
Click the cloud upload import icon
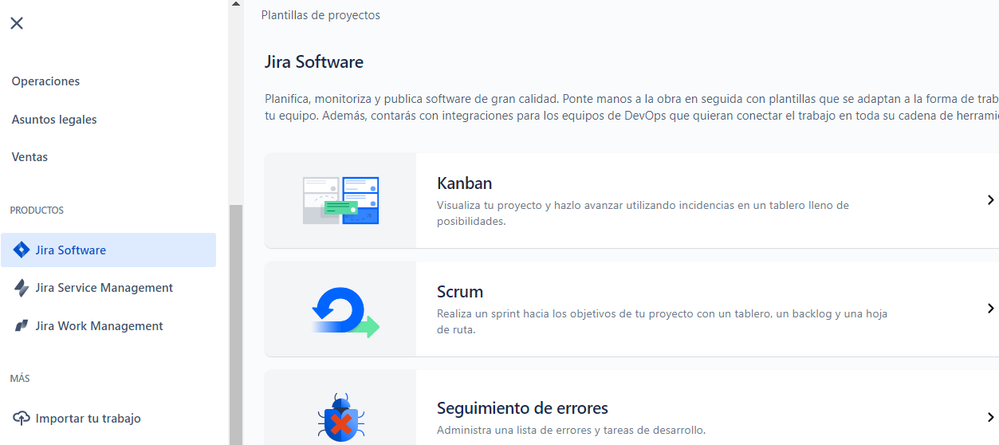(x=21, y=419)
